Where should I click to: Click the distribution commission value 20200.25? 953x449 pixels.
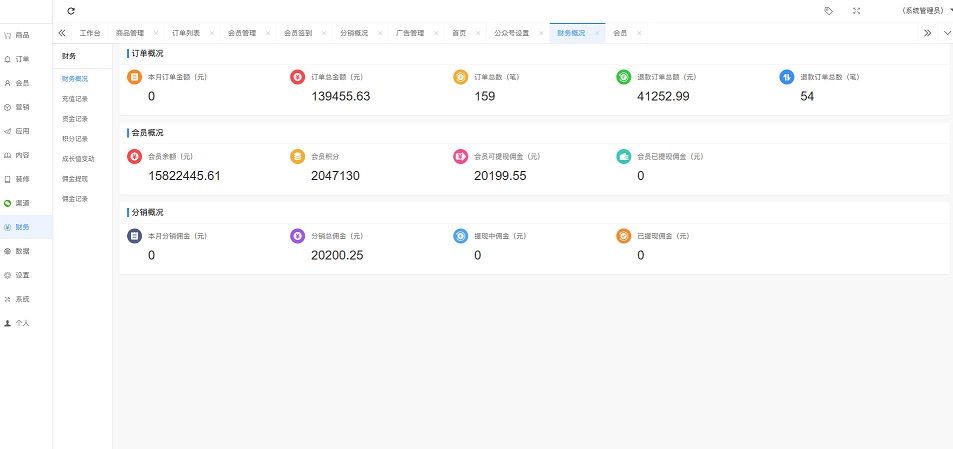[337, 255]
